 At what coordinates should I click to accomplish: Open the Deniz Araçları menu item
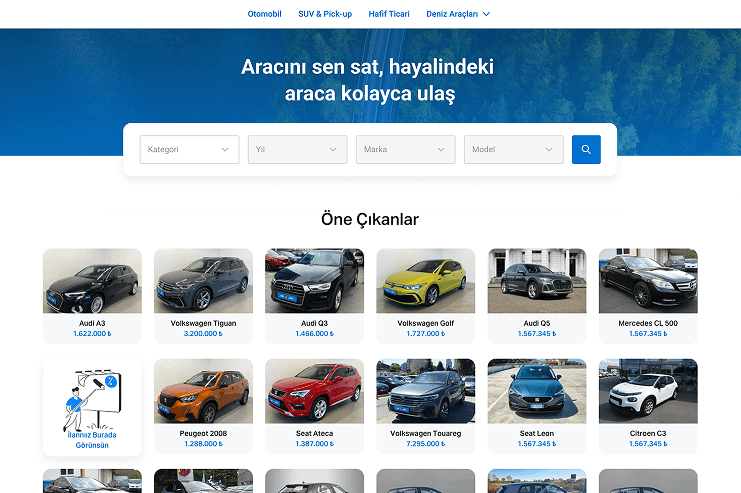point(452,14)
